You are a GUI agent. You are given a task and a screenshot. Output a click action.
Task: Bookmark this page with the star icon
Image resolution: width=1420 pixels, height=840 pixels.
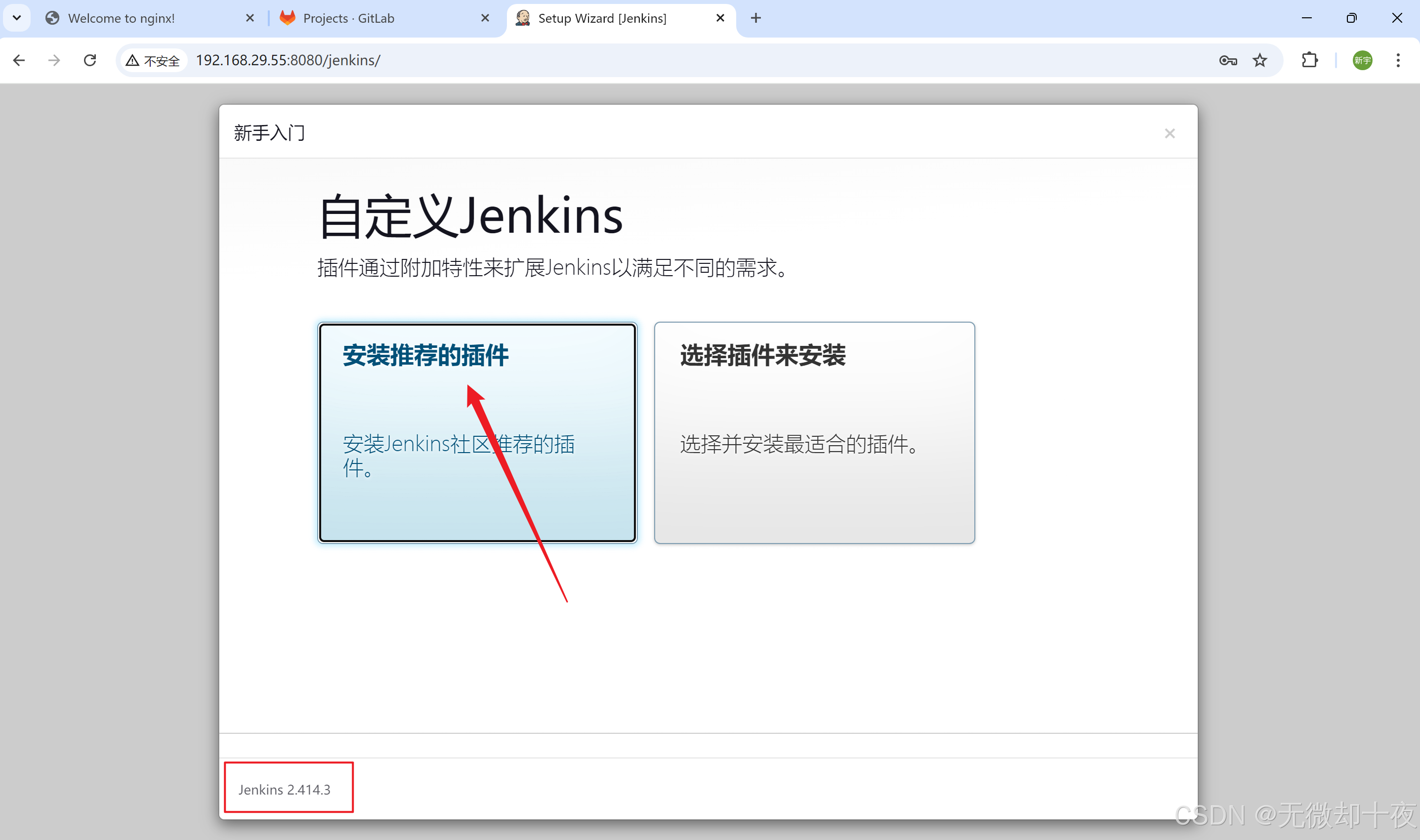1259,60
